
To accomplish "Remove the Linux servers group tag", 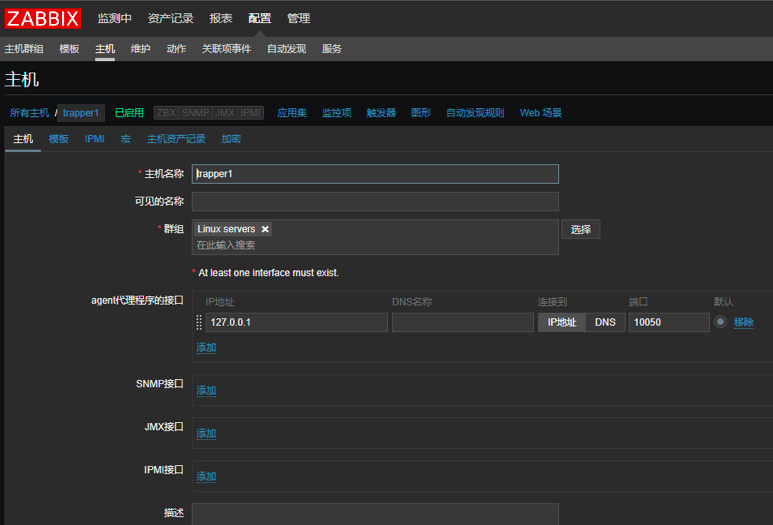I will coord(265,229).
